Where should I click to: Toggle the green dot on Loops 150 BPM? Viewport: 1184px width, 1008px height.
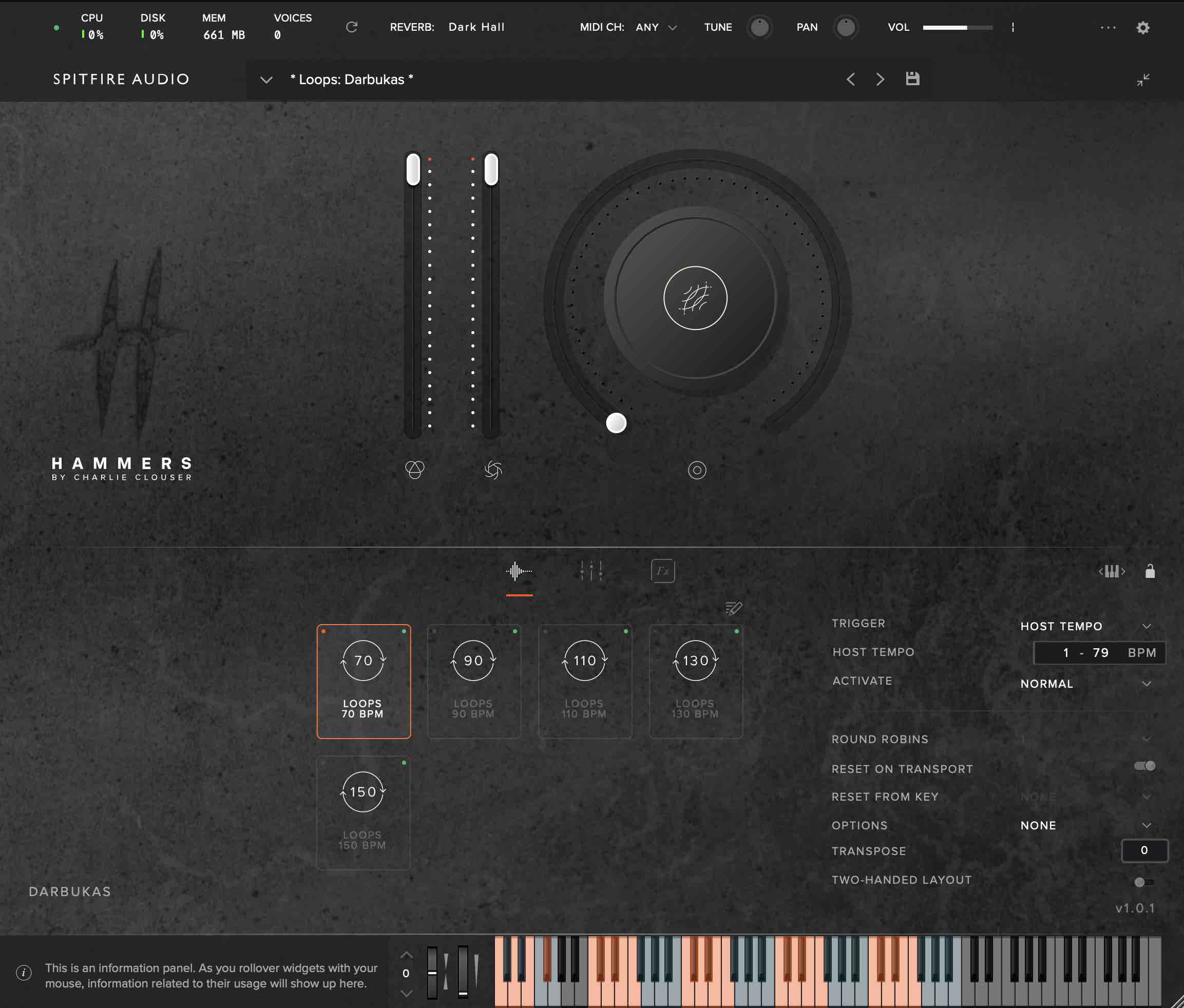coord(404,763)
